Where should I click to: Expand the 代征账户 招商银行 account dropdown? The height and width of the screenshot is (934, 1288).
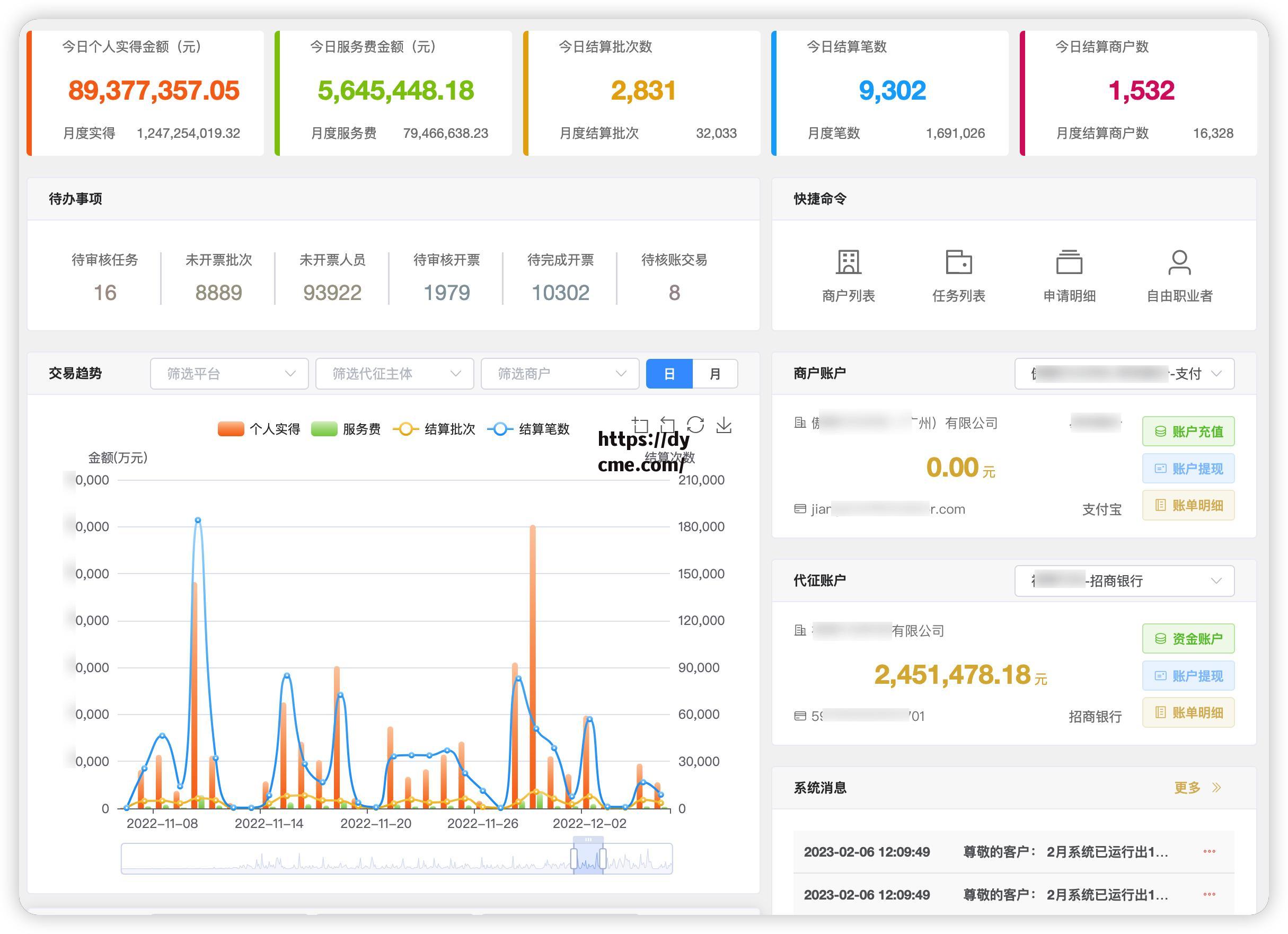(x=1124, y=581)
